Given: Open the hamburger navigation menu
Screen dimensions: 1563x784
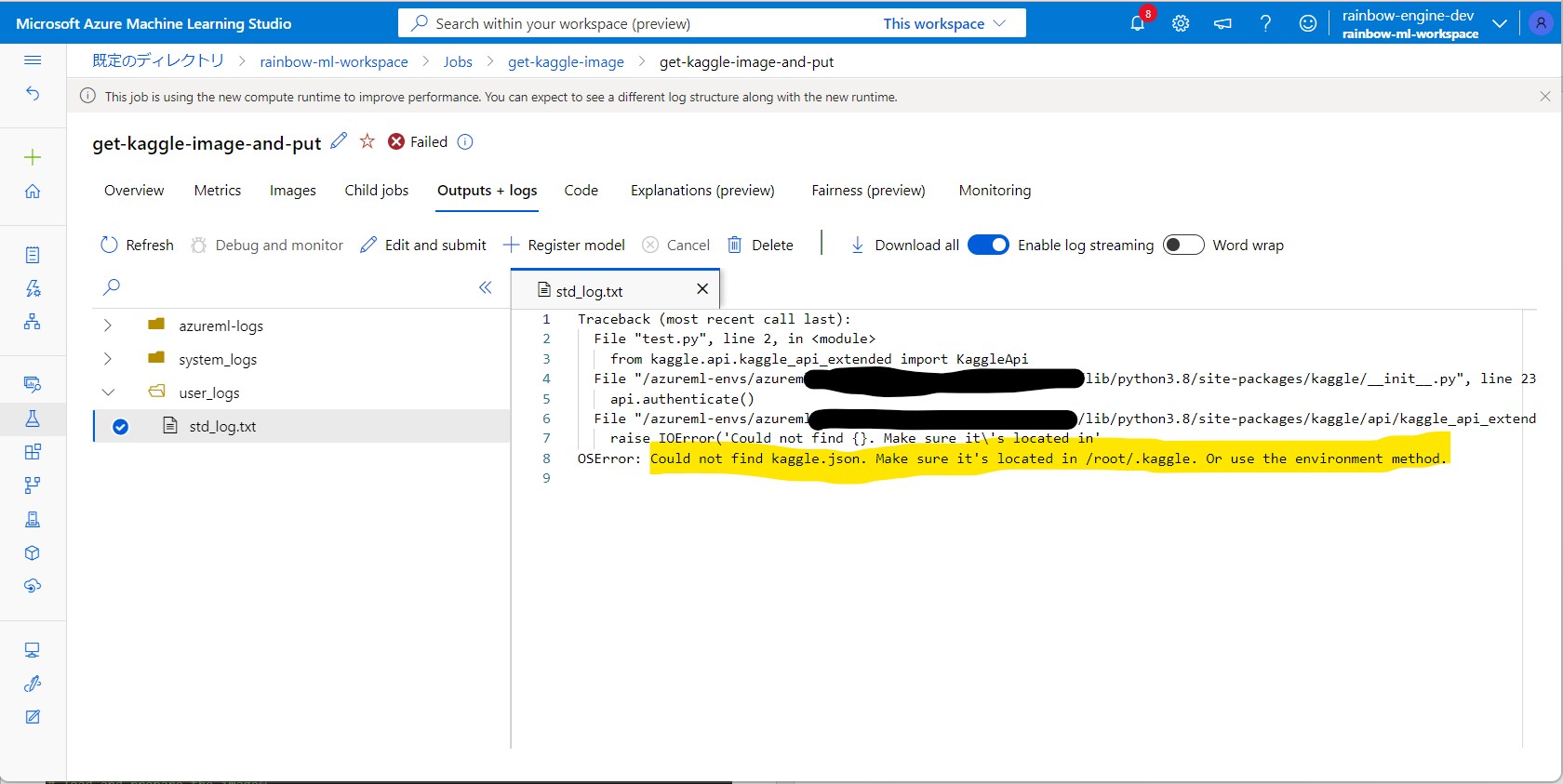Looking at the screenshot, I should coord(33,60).
